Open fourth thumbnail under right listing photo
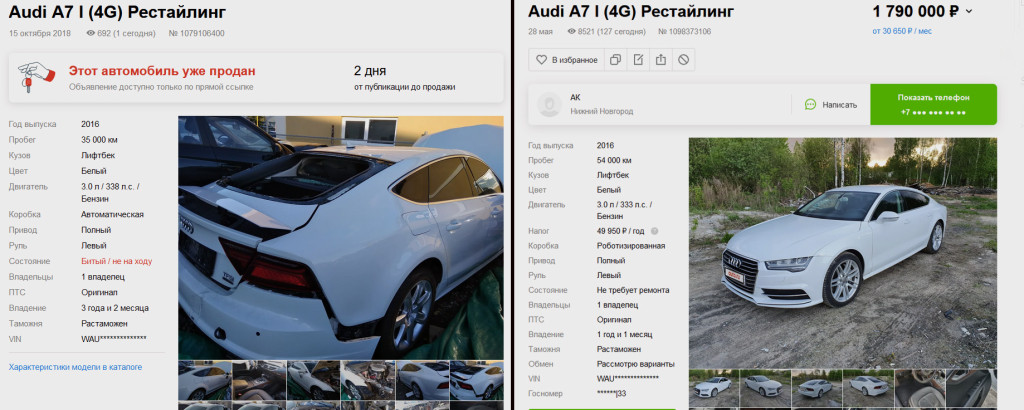 click(x=869, y=388)
